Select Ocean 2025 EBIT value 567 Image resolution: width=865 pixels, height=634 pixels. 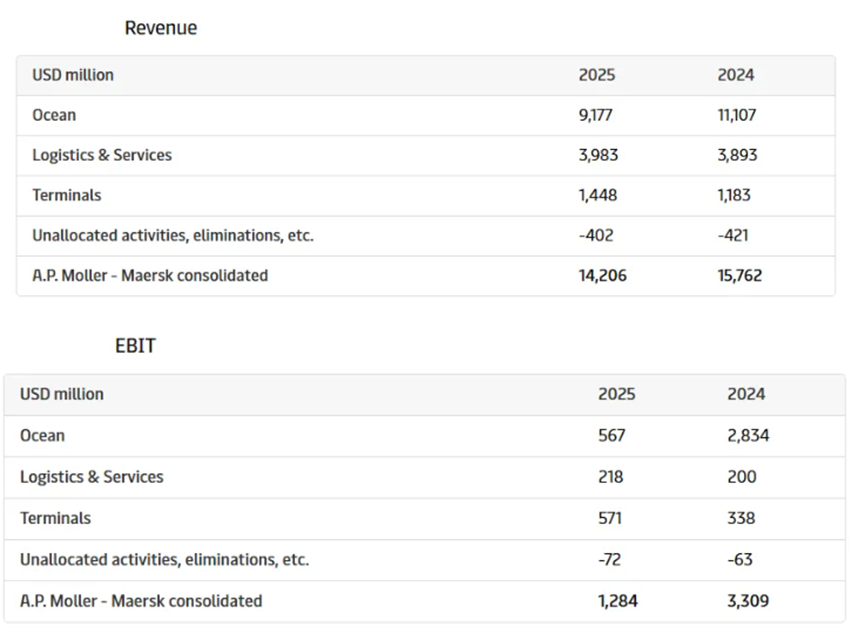pyautogui.click(x=611, y=435)
